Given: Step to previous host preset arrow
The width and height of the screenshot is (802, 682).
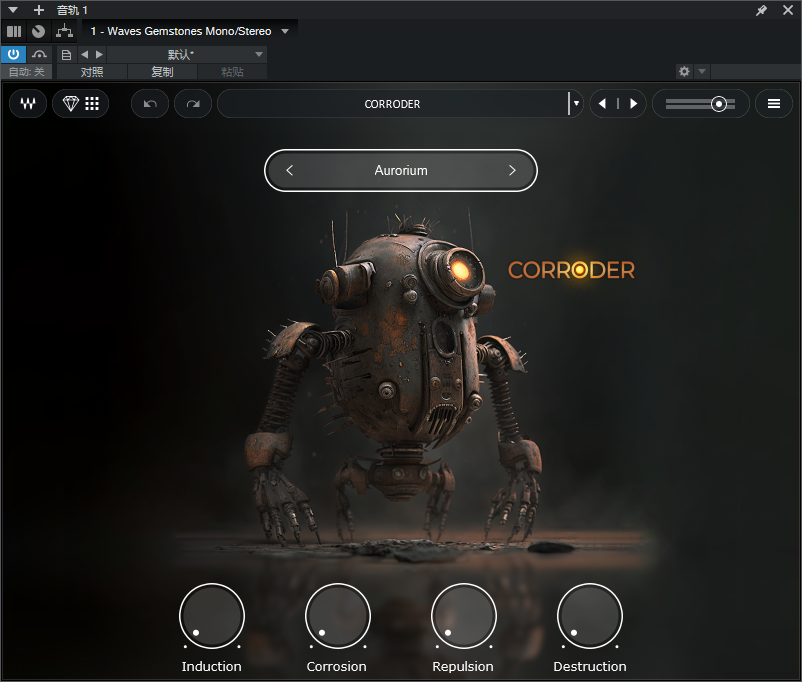Looking at the screenshot, I should point(84,54).
